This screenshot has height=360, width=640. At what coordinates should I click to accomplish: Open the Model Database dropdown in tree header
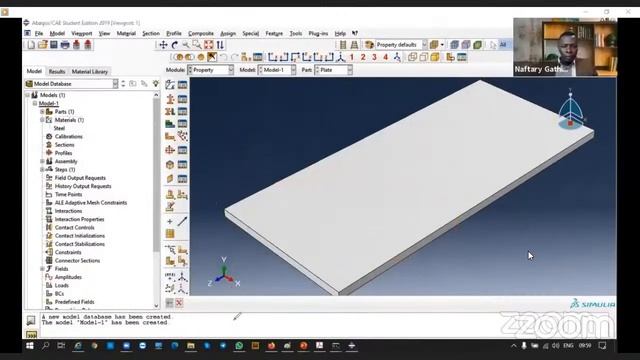pyautogui.click(x=71, y=84)
